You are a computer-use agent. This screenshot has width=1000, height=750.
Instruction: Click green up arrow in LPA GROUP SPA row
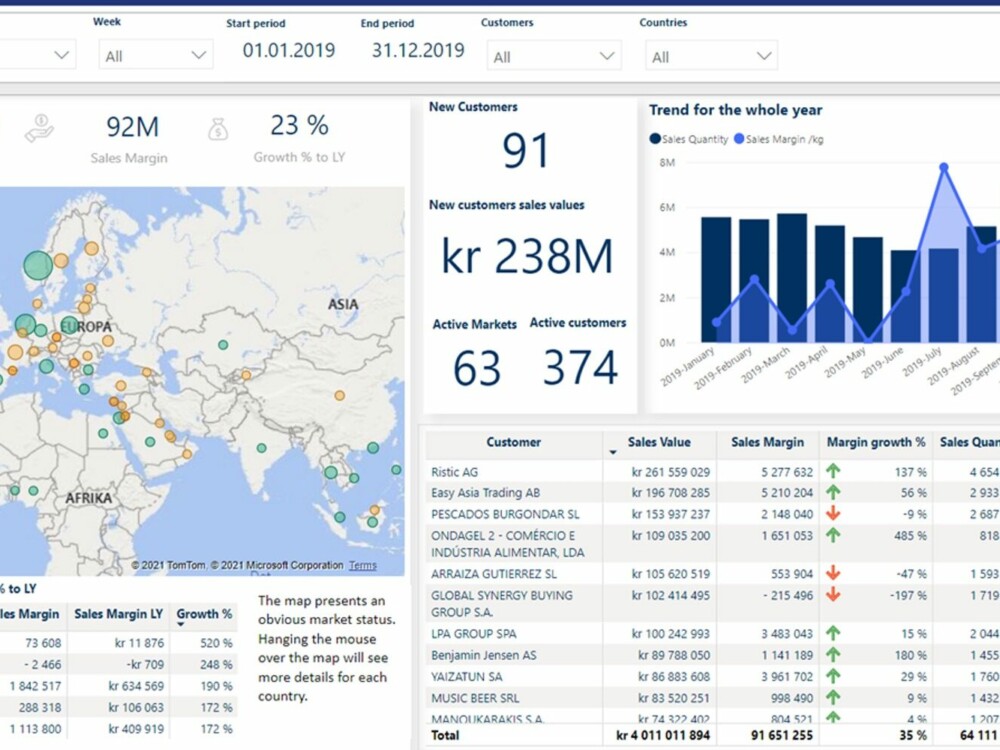tap(833, 633)
